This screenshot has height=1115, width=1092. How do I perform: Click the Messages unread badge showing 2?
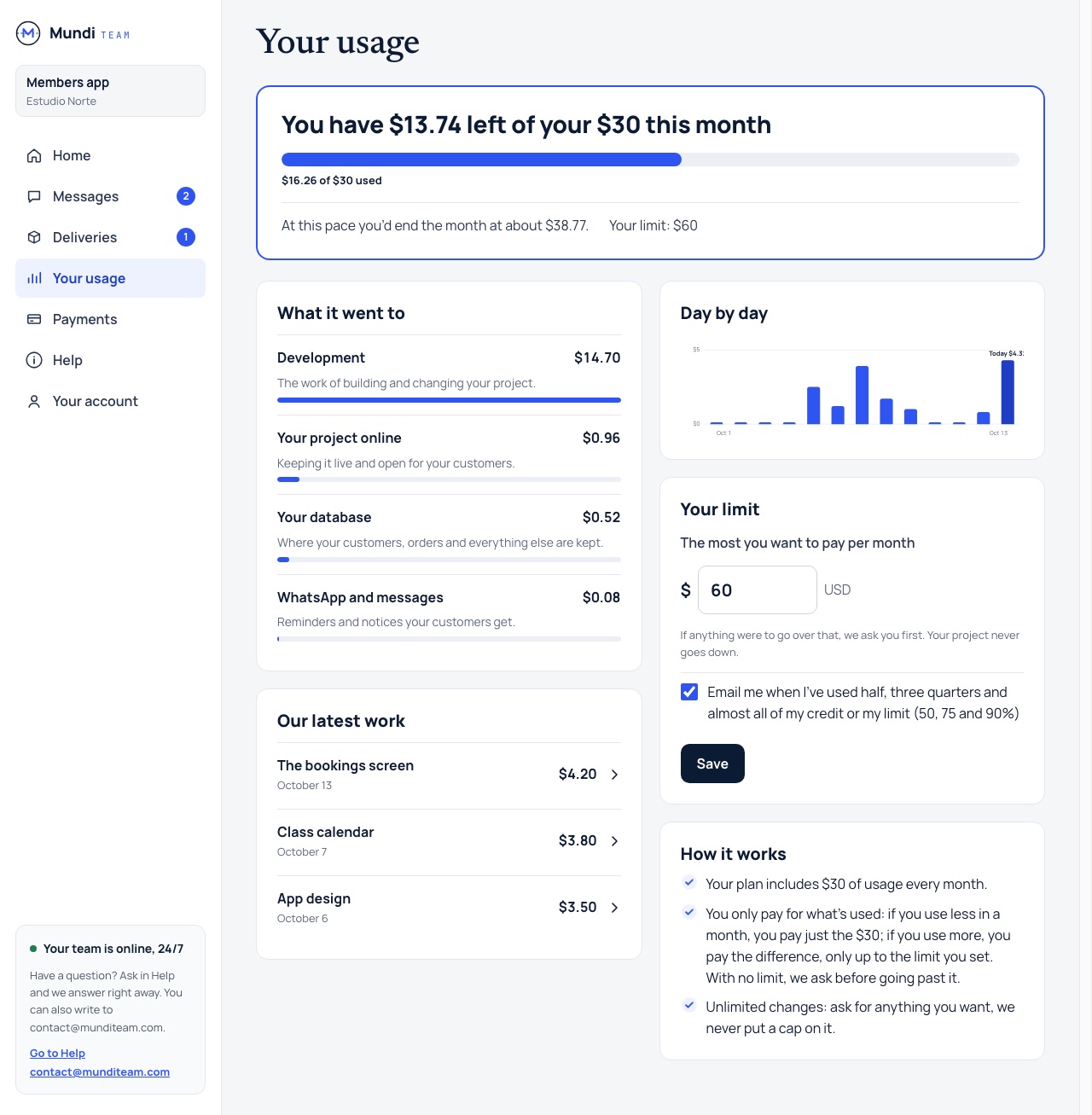pyautogui.click(x=186, y=196)
